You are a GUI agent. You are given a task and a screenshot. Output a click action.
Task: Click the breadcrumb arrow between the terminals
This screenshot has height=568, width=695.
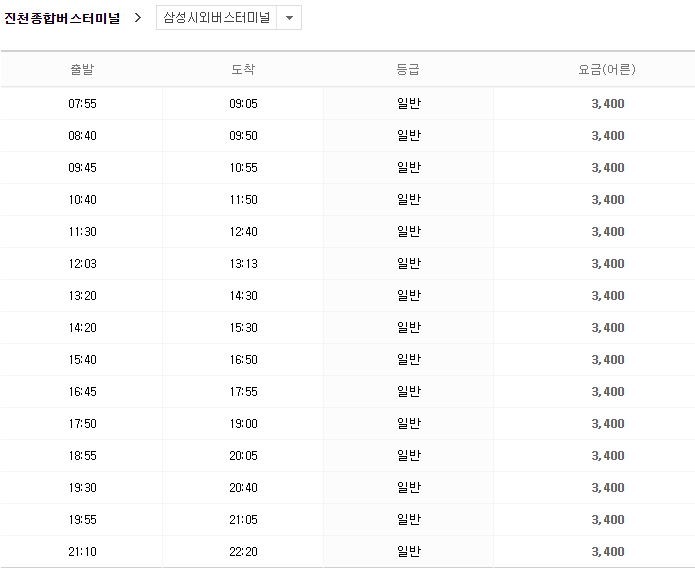[138, 18]
